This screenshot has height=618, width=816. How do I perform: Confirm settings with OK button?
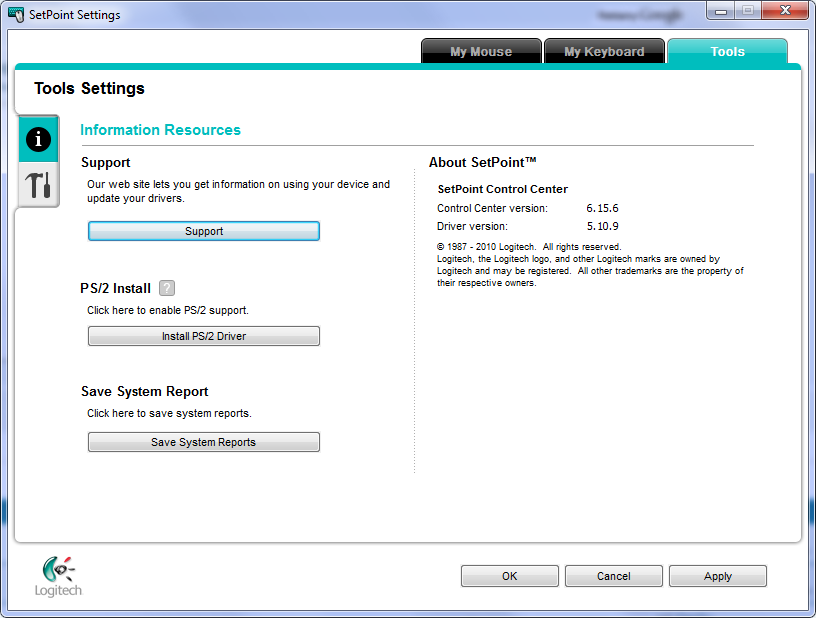coord(509,576)
